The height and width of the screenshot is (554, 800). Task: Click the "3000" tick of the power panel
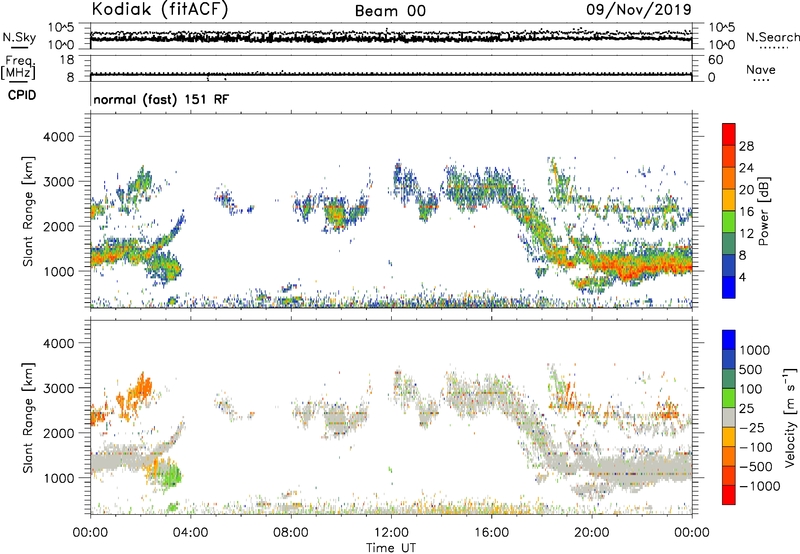coord(58,182)
